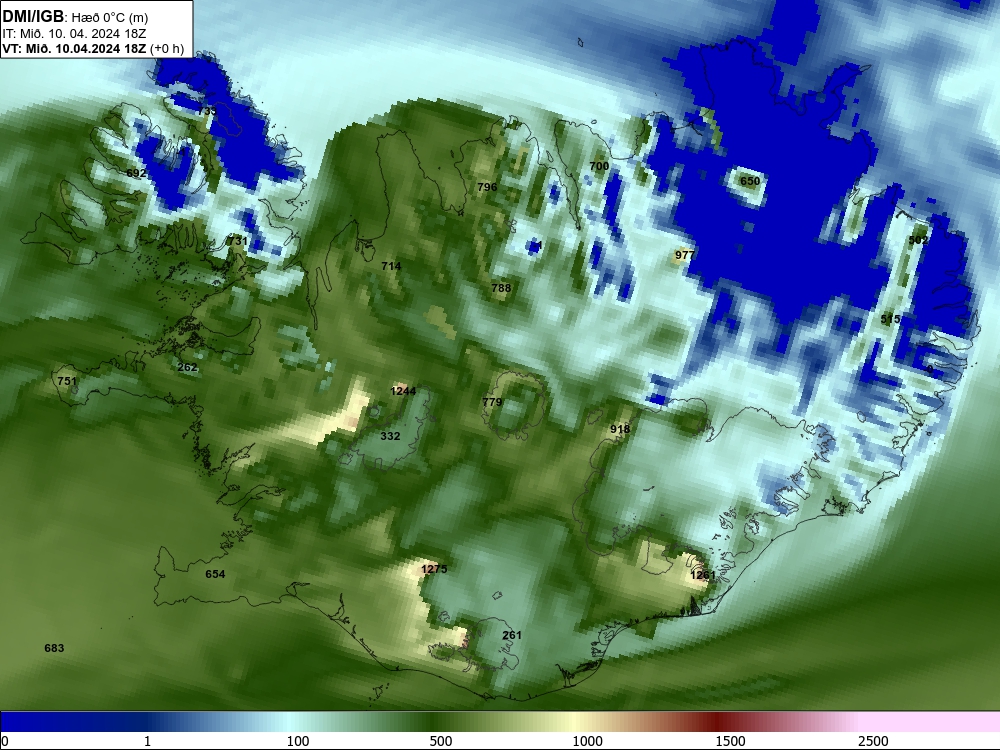The width and height of the screenshot is (1000, 750).
Task: Click the 261 height value on map
Action: pos(512,635)
